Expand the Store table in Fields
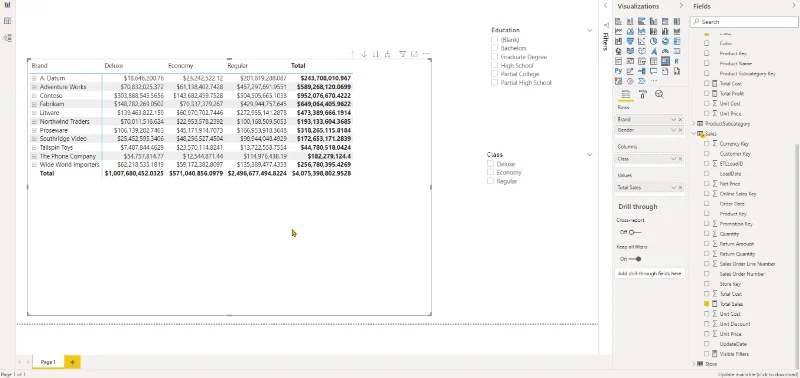 click(694, 364)
